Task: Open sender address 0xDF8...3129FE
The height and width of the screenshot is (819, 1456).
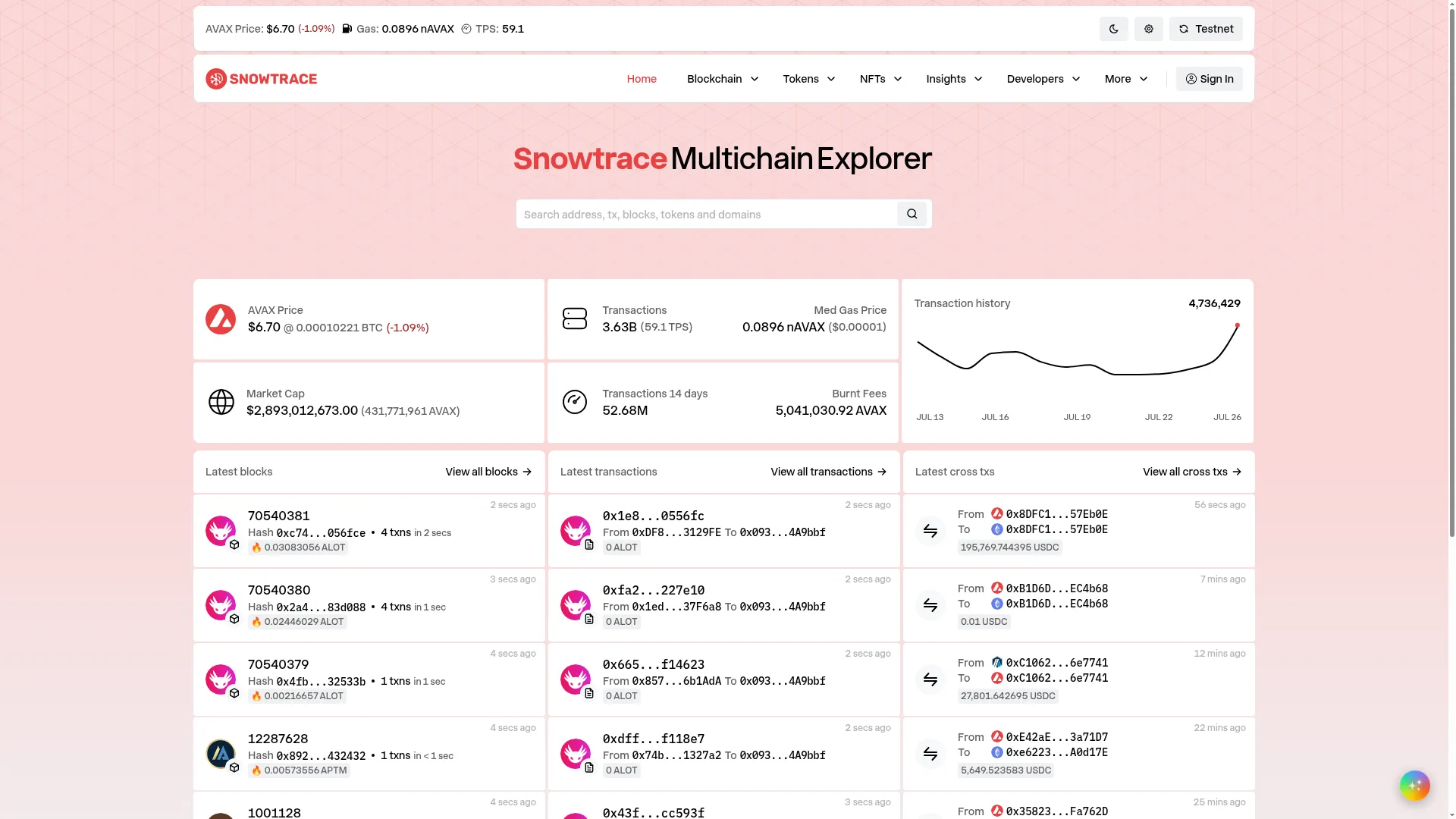Action: click(x=676, y=532)
